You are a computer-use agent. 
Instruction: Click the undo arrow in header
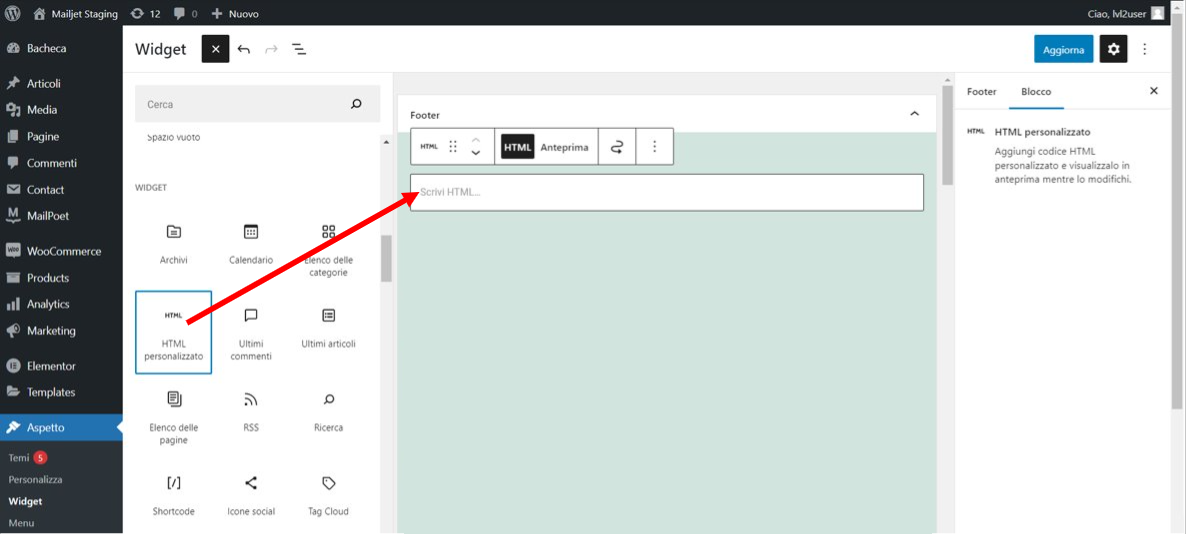coord(244,49)
